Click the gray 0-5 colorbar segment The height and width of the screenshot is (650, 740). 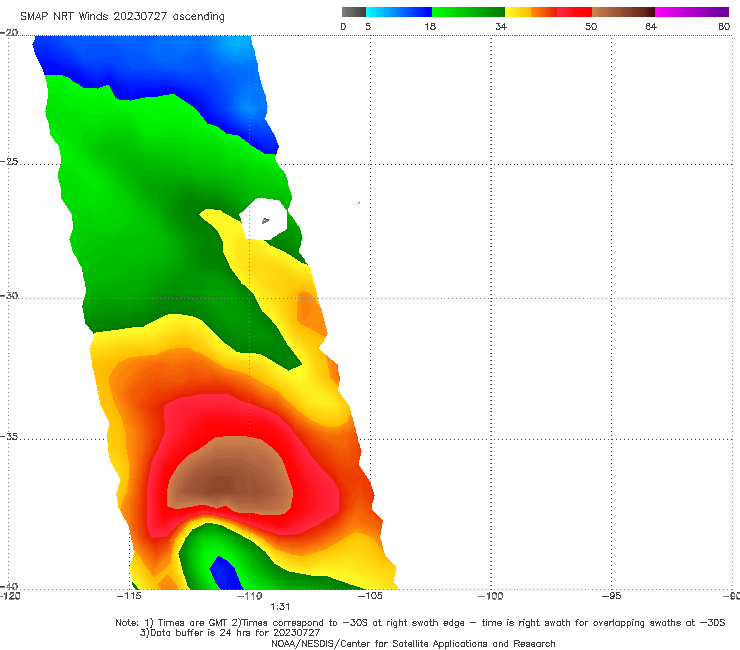point(353,12)
